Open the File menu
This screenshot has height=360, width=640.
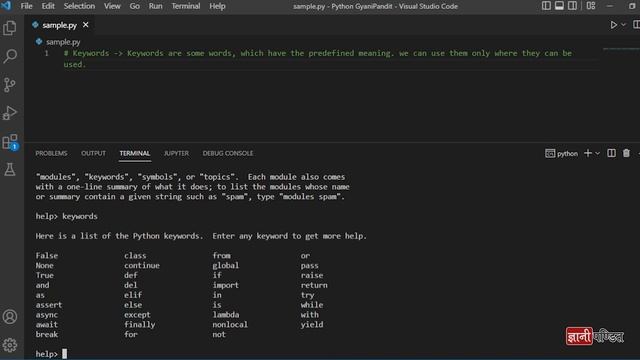click(27, 6)
